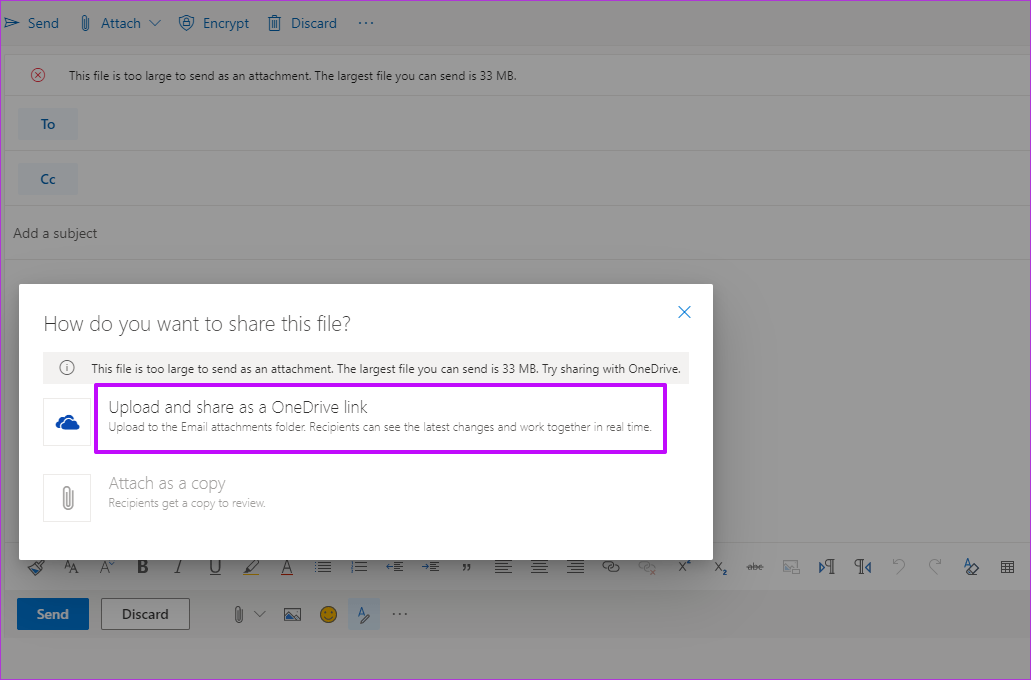The width and height of the screenshot is (1031, 680).
Task: Click the Encrypt shield option
Action: click(214, 23)
